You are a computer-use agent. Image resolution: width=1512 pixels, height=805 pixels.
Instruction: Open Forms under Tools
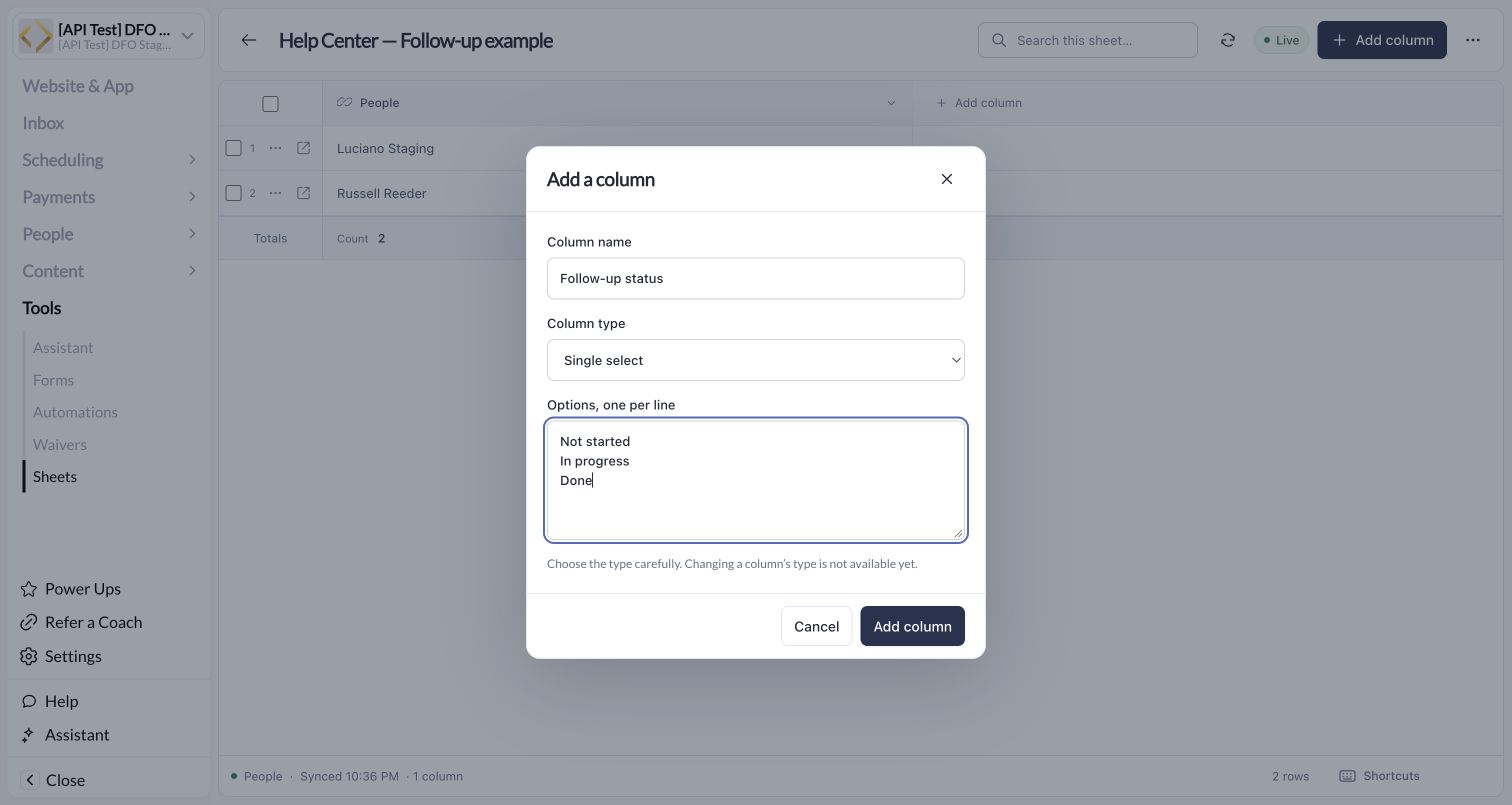[53, 380]
